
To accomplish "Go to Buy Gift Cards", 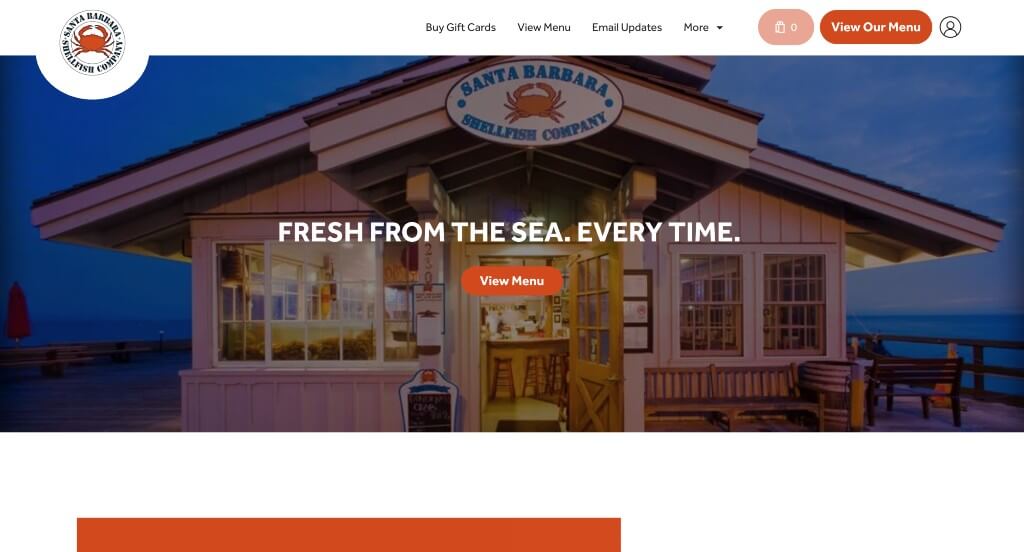I will coord(460,27).
